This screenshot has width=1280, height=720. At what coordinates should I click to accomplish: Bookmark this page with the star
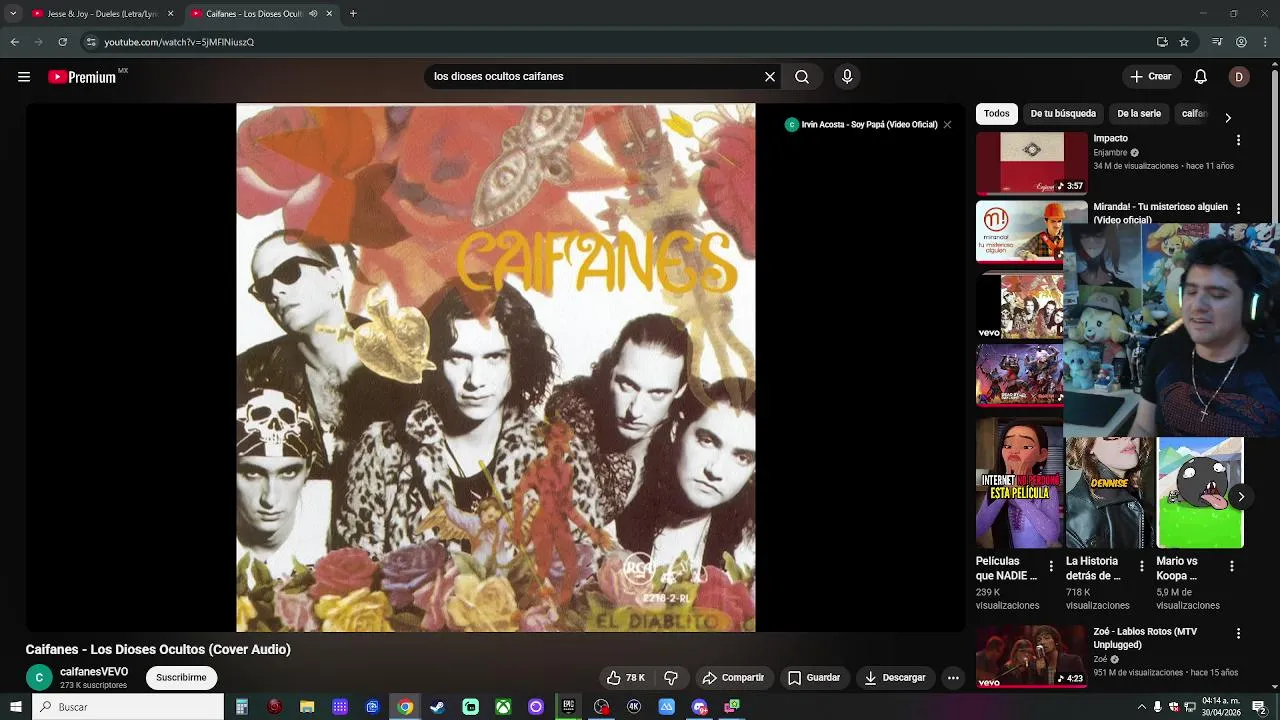click(x=1184, y=42)
